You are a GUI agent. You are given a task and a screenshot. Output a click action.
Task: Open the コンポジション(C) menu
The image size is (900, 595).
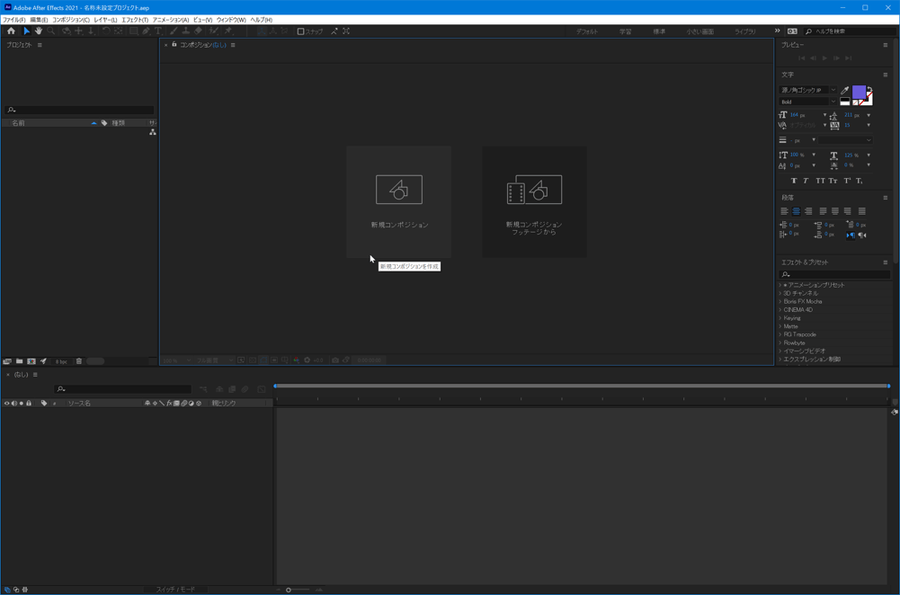tap(71, 20)
